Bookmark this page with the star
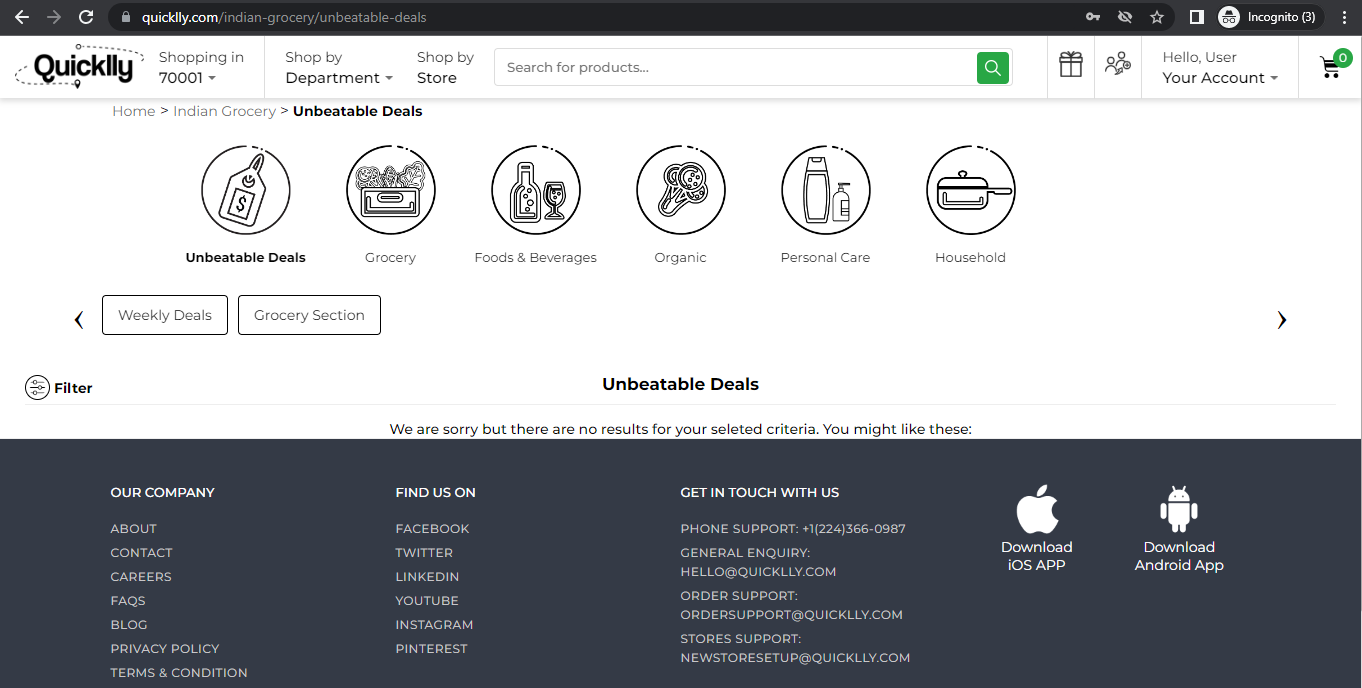The width and height of the screenshot is (1362, 688). coord(1157,17)
